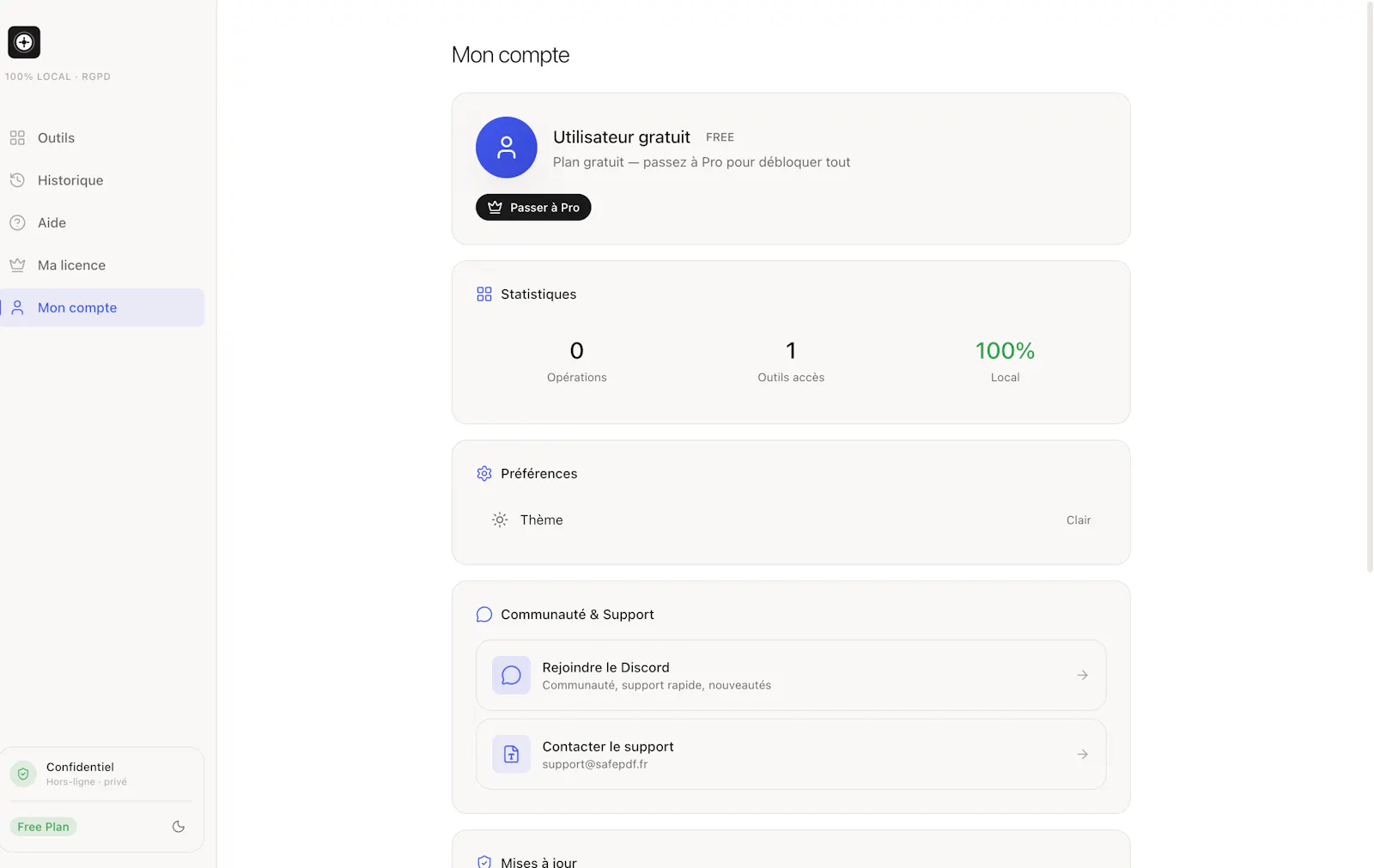The width and height of the screenshot is (1374, 868).
Task: Click the FREE plan badge
Action: [x=720, y=137]
